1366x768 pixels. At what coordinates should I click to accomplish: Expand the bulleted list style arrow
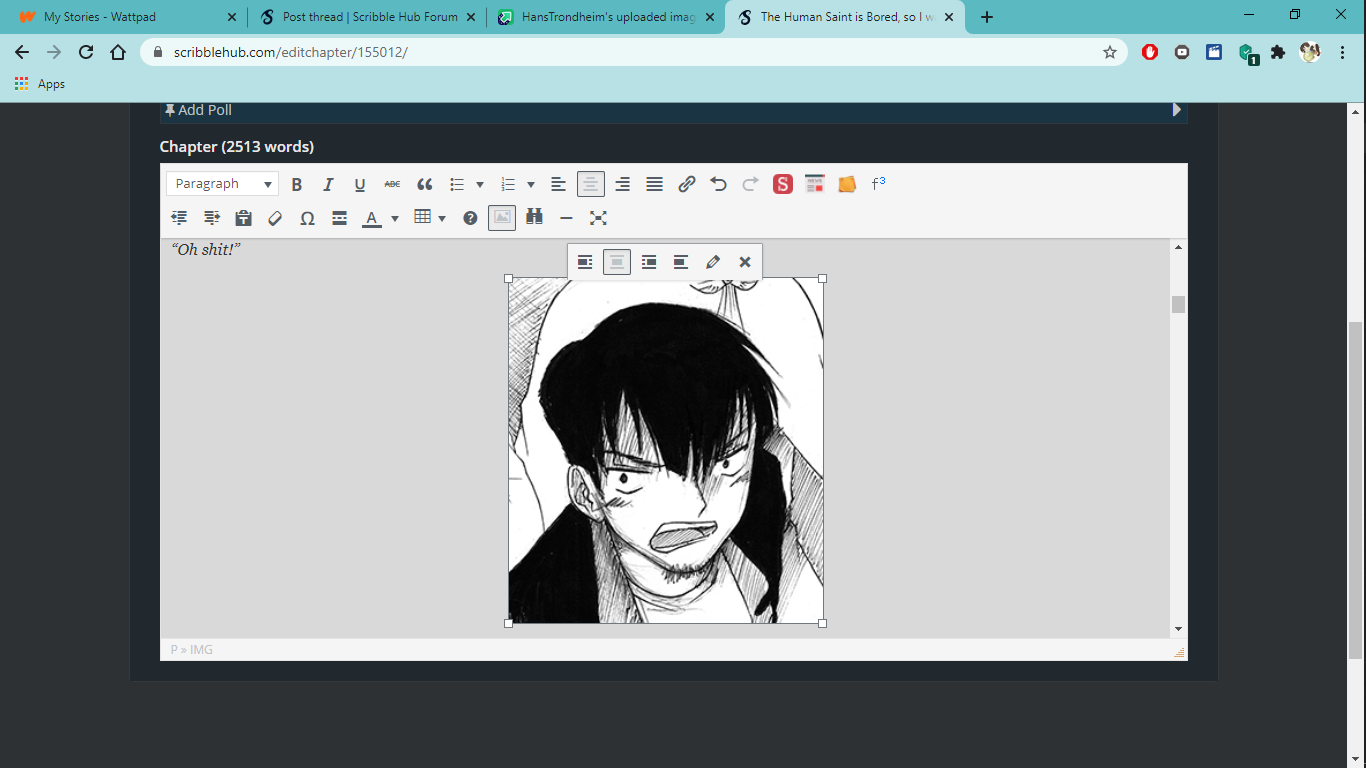click(x=480, y=184)
